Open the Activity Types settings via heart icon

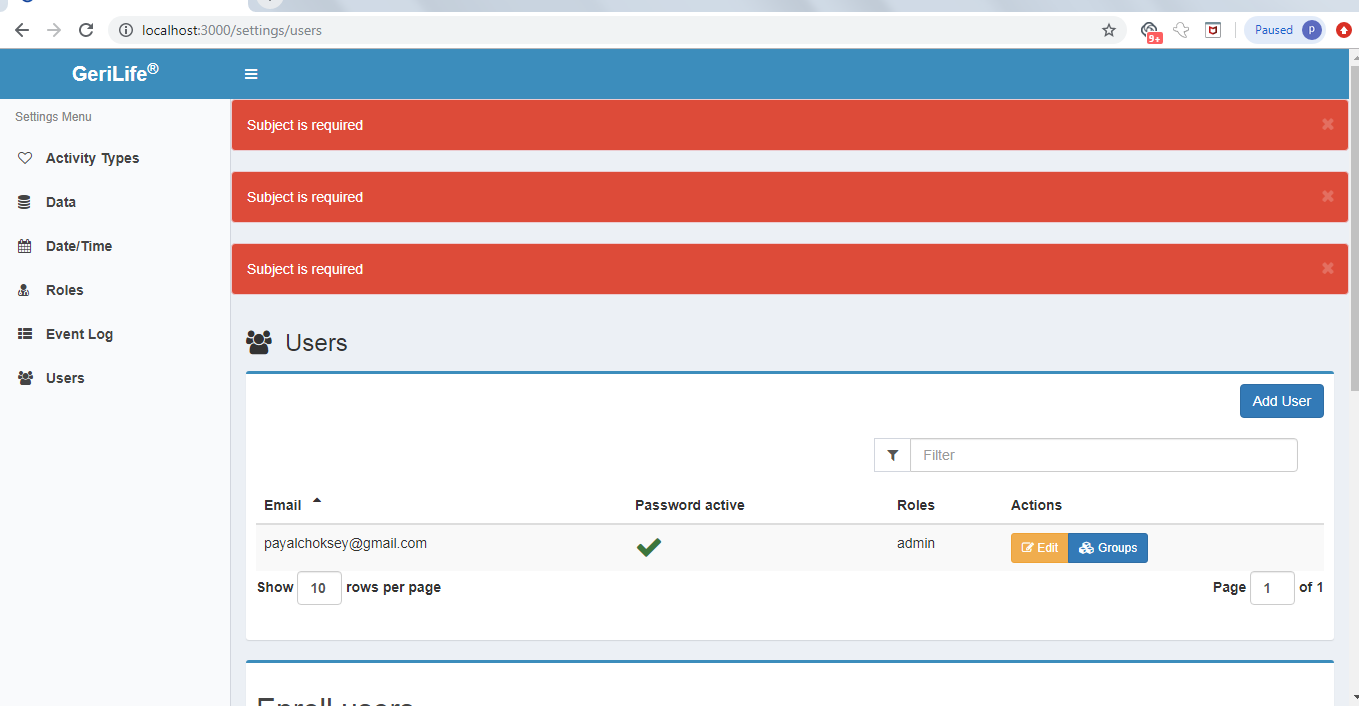pos(24,157)
